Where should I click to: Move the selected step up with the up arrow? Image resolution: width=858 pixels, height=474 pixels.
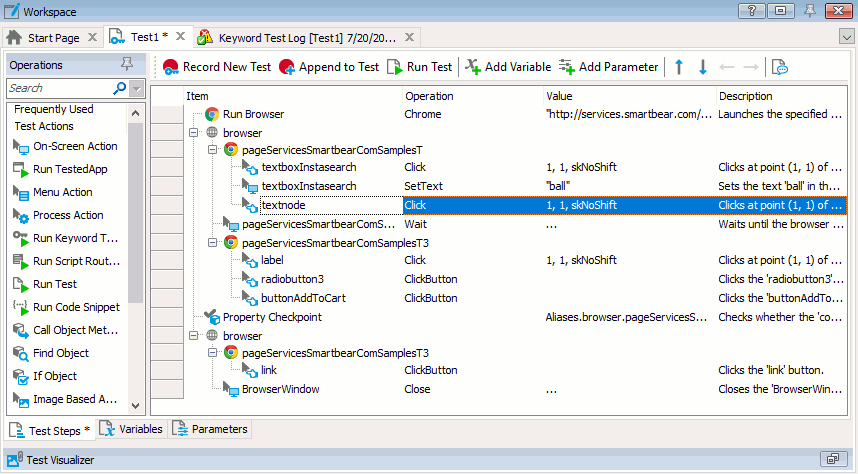click(x=679, y=67)
